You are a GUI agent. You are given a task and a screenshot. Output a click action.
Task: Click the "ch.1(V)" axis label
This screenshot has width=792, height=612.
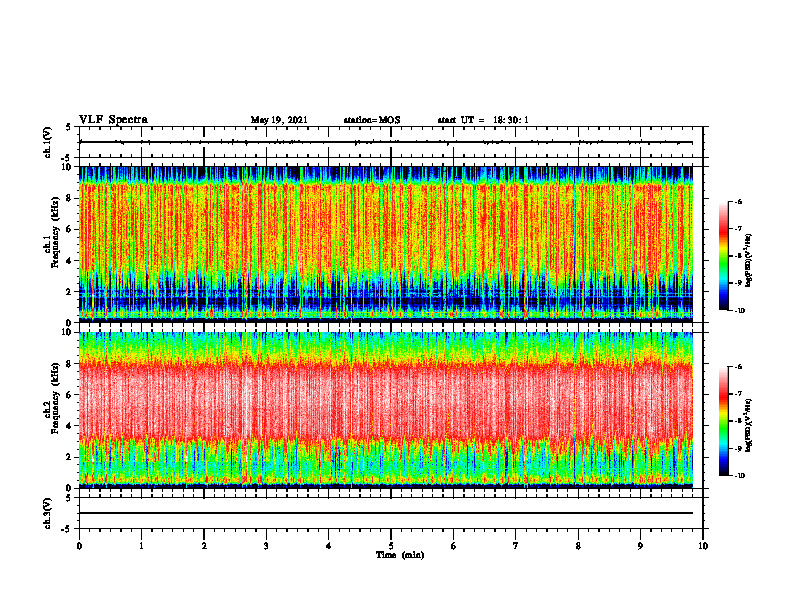tap(47, 142)
